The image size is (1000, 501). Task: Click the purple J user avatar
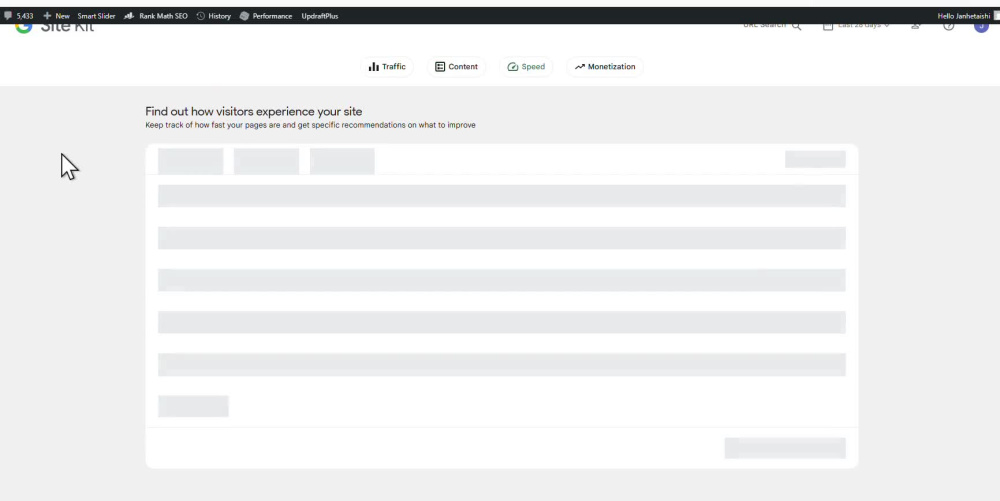pyautogui.click(x=982, y=27)
